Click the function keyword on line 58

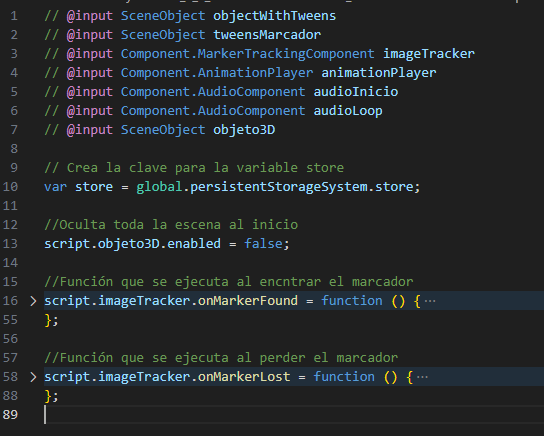[x=344, y=377]
